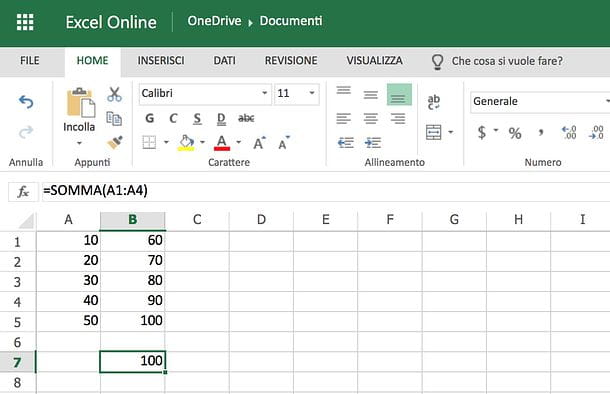The image size is (610, 394).
Task: Open the VISUALIZZA tab
Action: pyautogui.click(x=375, y=61)
